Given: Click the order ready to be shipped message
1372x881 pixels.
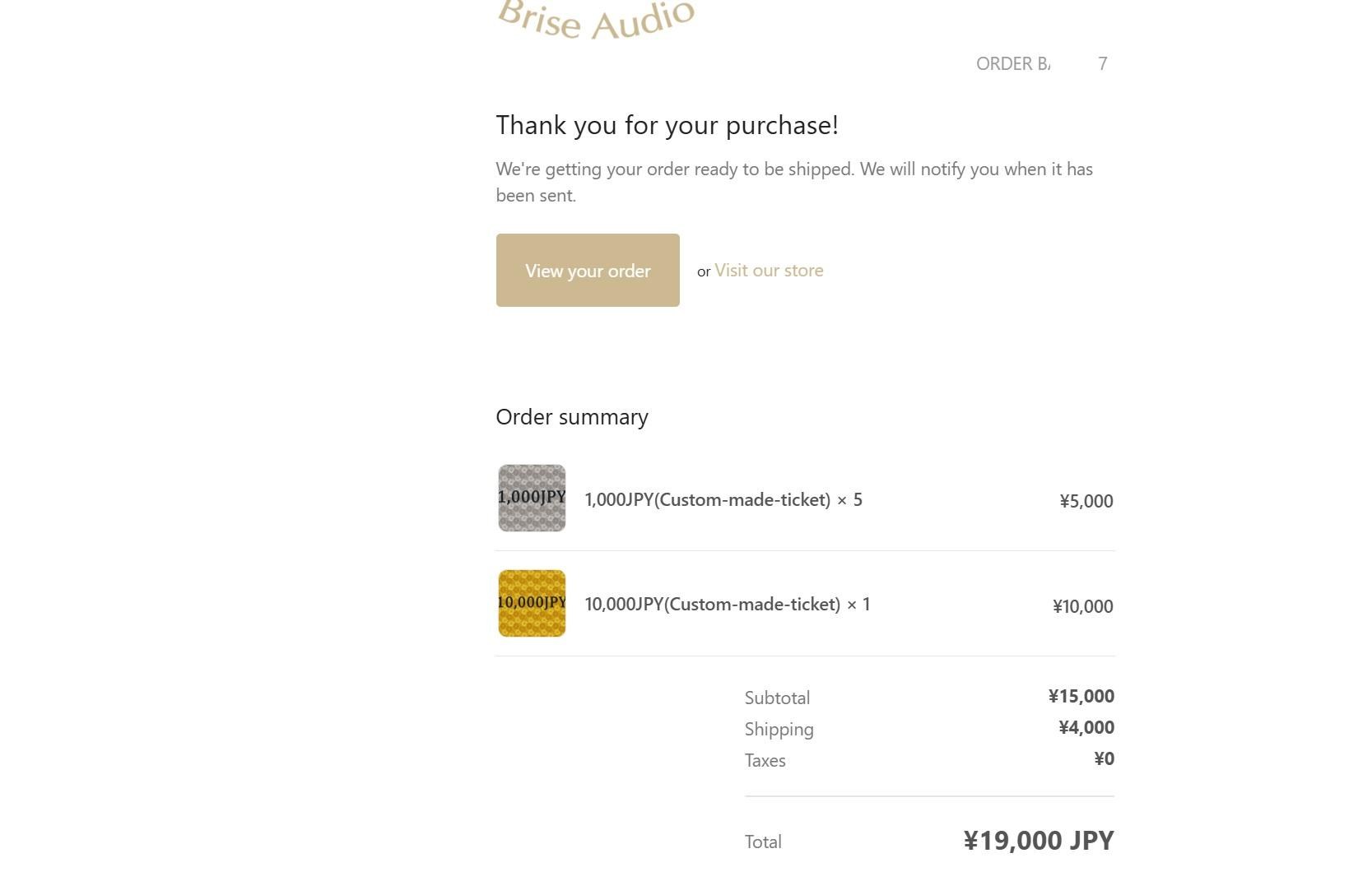Looking at the screenshot, I should [794, 182].
